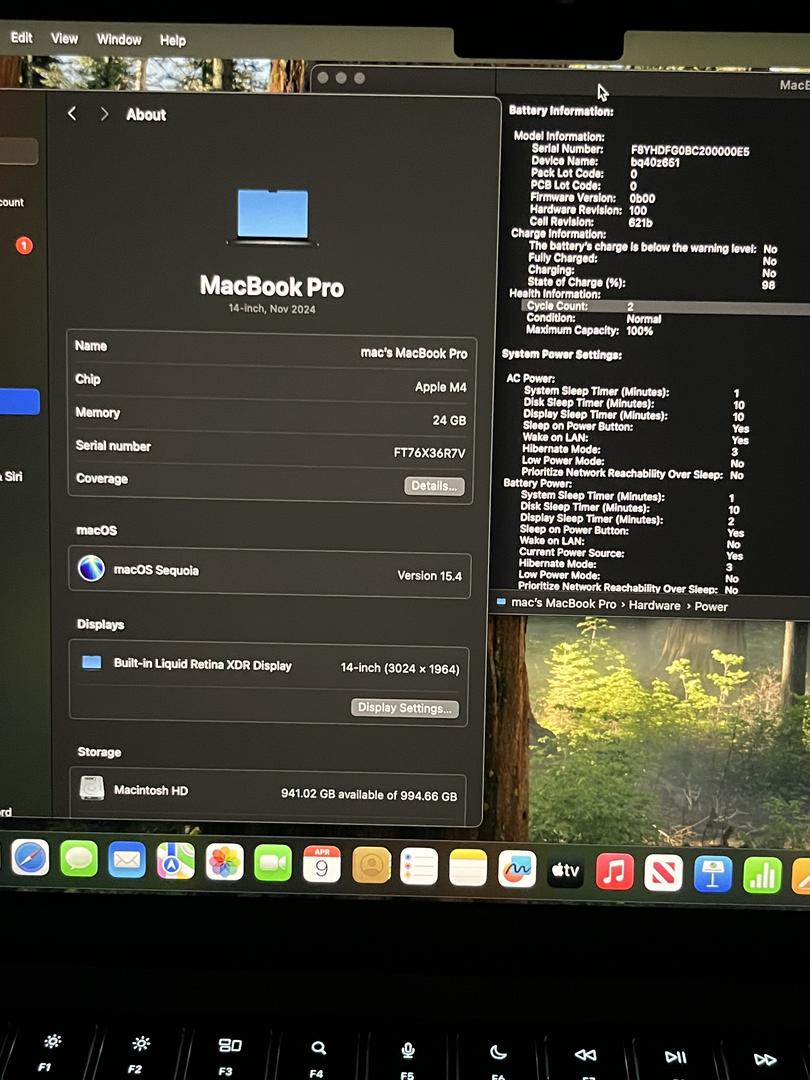Click the Coverage Details... button
Screen dimensions: 810x1080
click(434, 486)
